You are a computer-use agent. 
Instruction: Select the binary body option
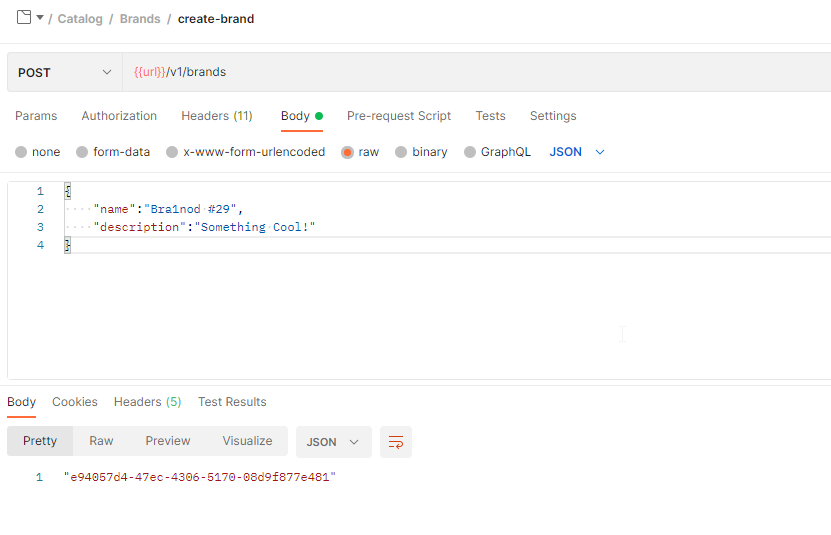(x=401, y=152)
